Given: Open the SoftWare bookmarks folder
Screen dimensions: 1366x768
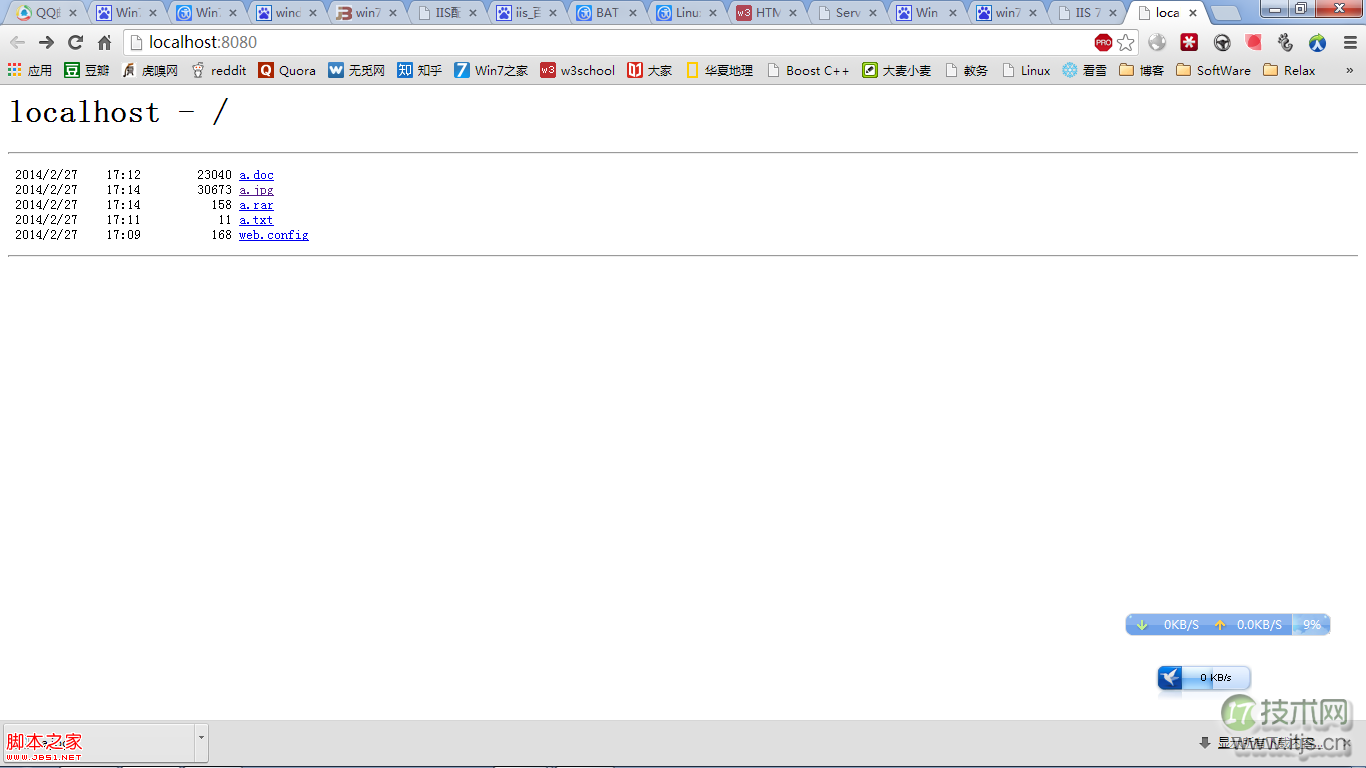Looking at the screenshot, I should tap(1213, 70).
